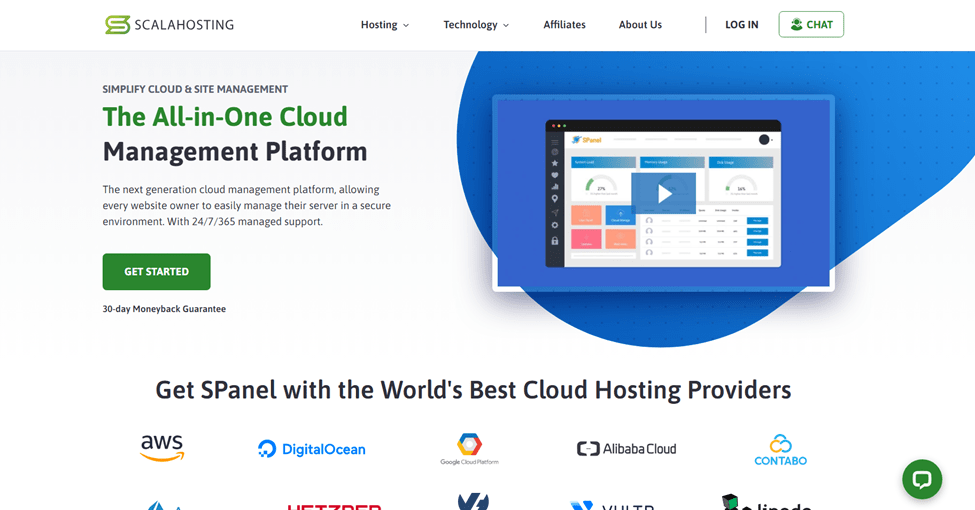Open the Affiliates menu item
This screenshot has height=510, width=975.
point(564,25)
